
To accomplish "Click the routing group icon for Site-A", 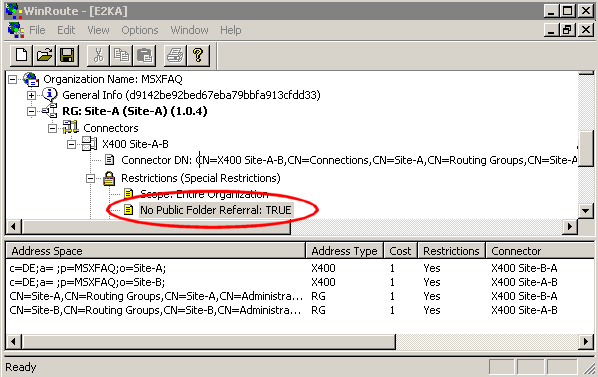I will (x=50, y=111).
